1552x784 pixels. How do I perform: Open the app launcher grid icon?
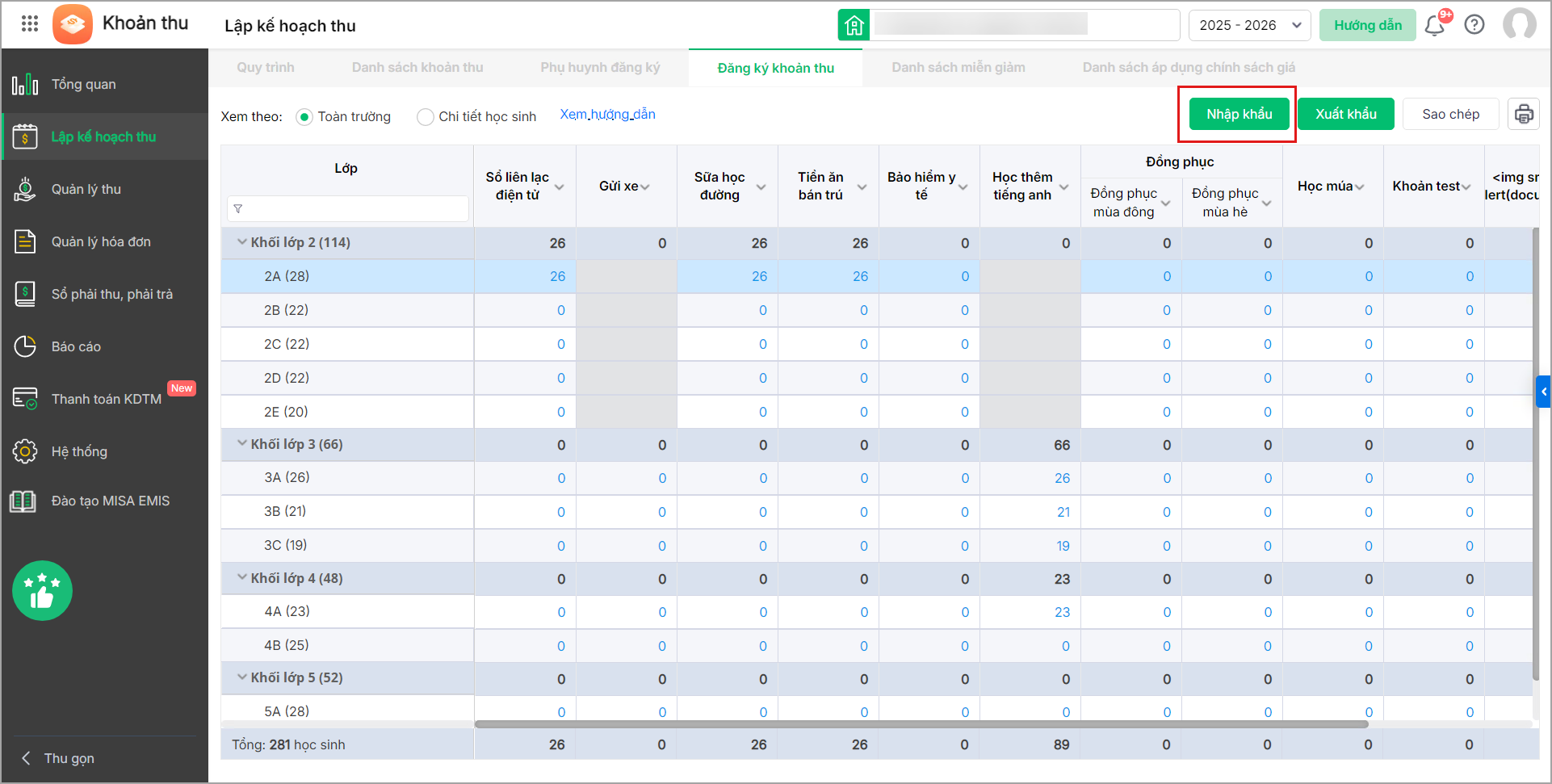[30, 23]
